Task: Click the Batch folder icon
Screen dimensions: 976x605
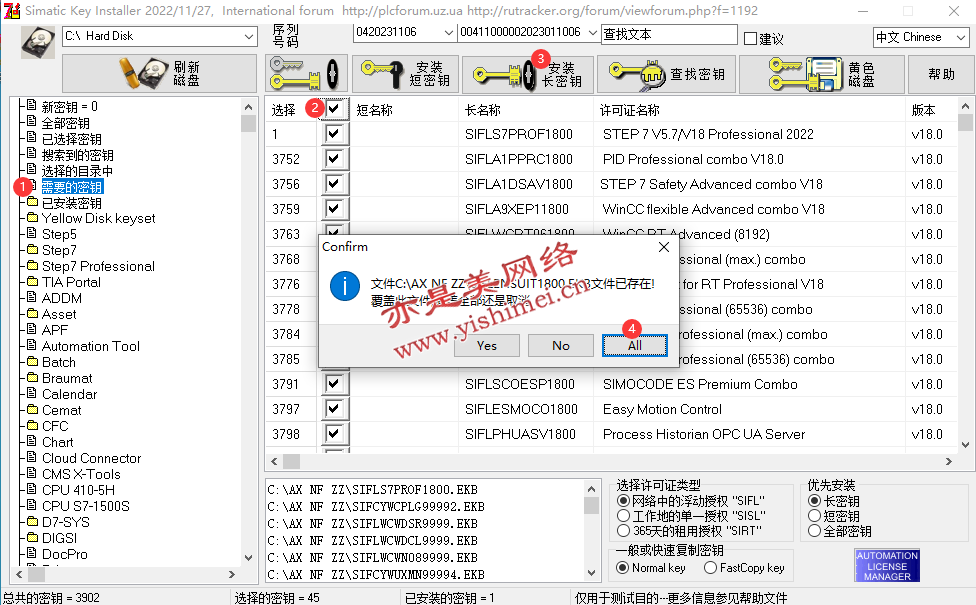Action: [x=32, y=362]
